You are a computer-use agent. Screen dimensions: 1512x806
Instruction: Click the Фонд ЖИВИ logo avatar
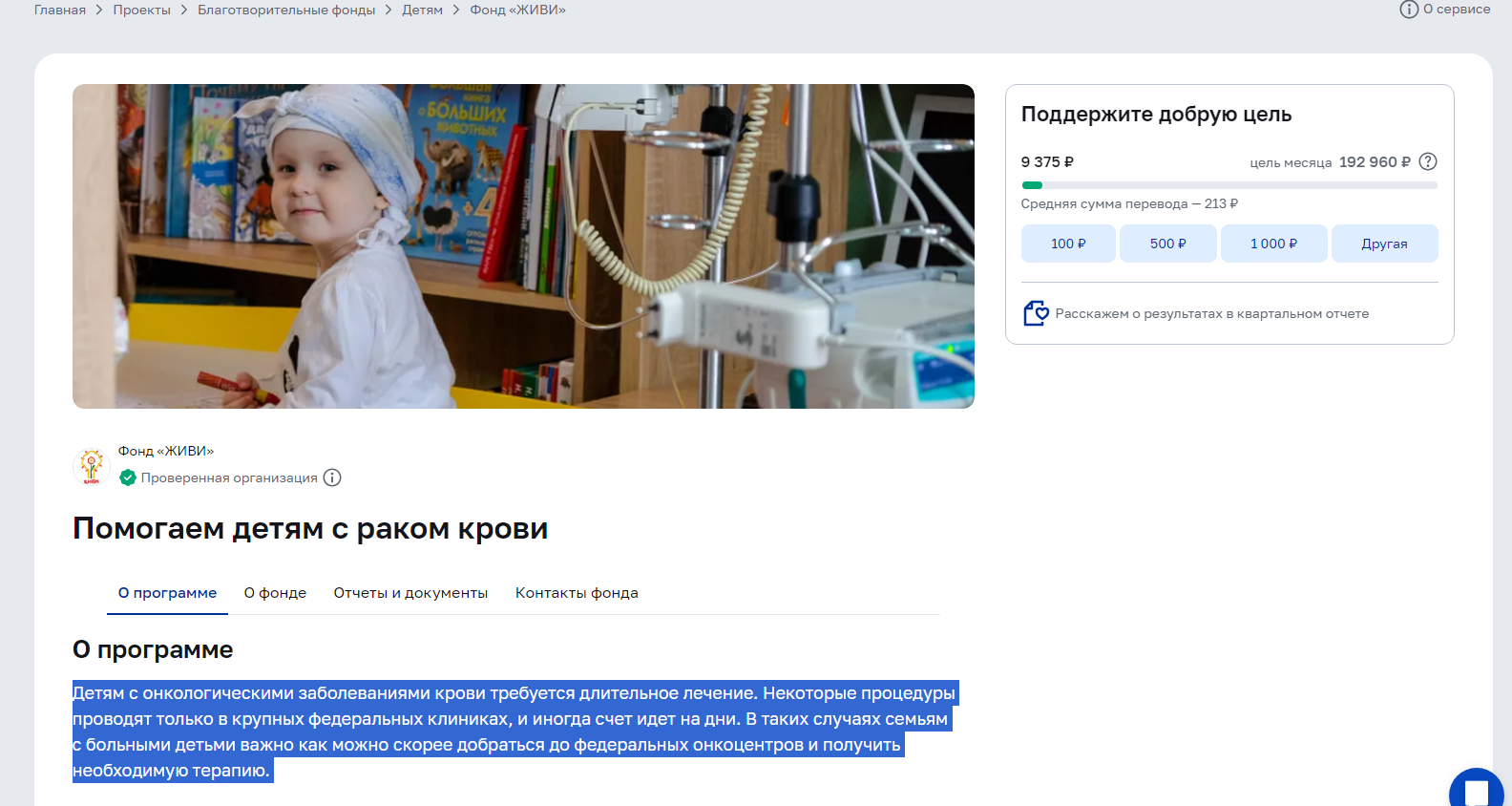[92, 465]
